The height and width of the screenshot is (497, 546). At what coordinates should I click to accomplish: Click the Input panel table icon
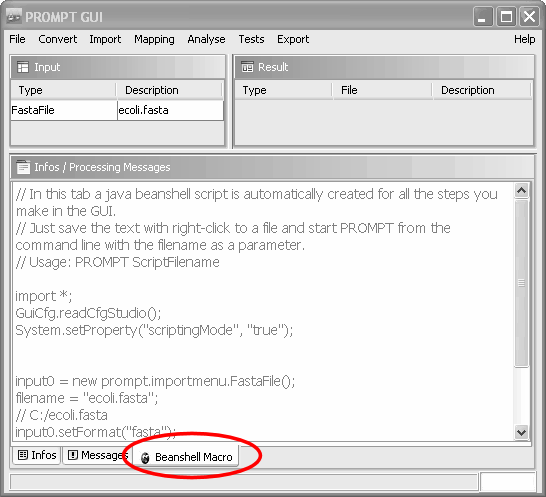coord(23,67)
